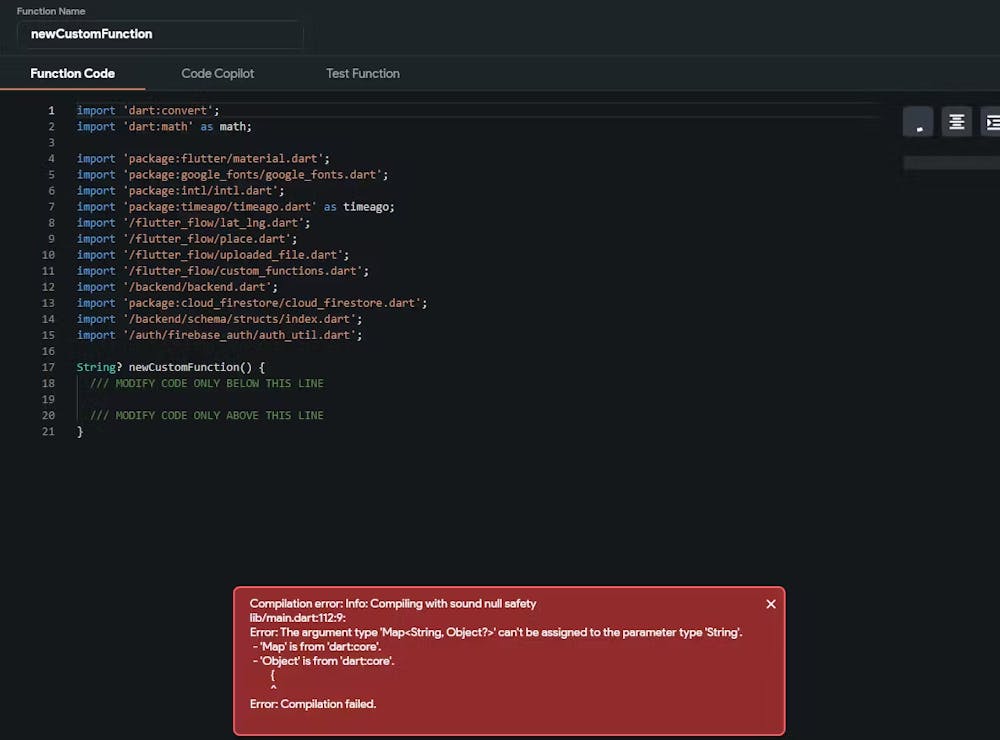The width and height of the screenshot is (1000, 740).
Task: Click the format code (centered lines) icon
Action: (x=956, y=122)
